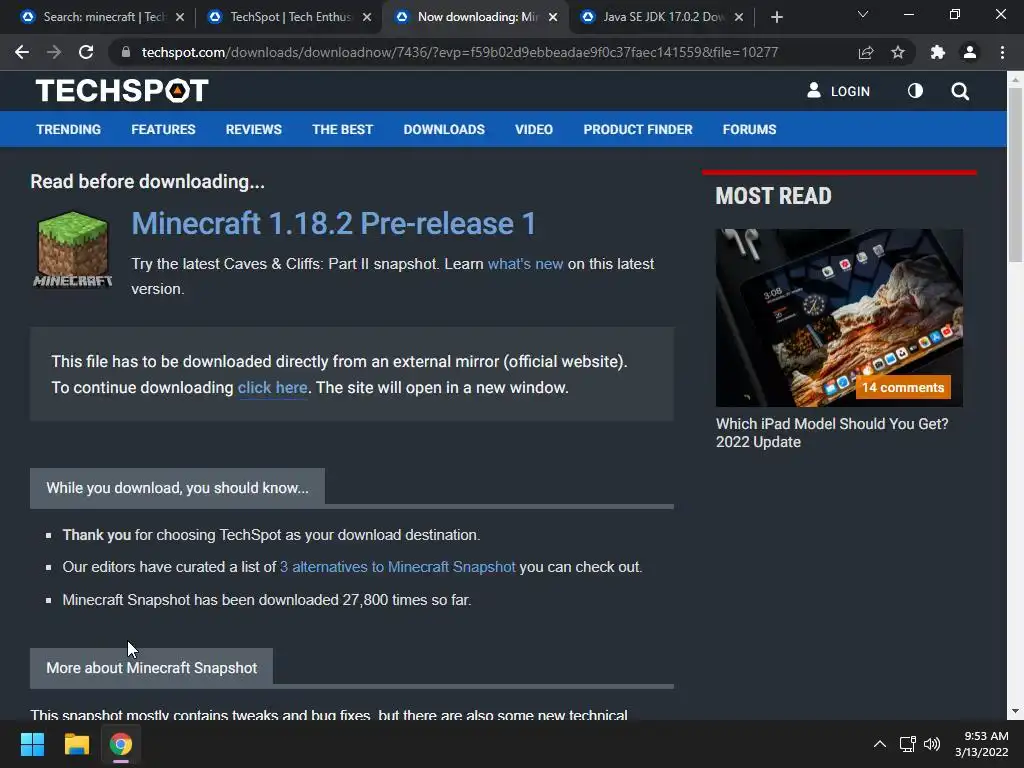
Task: Reload the page with the refresh icon
Action: [86, 52]
